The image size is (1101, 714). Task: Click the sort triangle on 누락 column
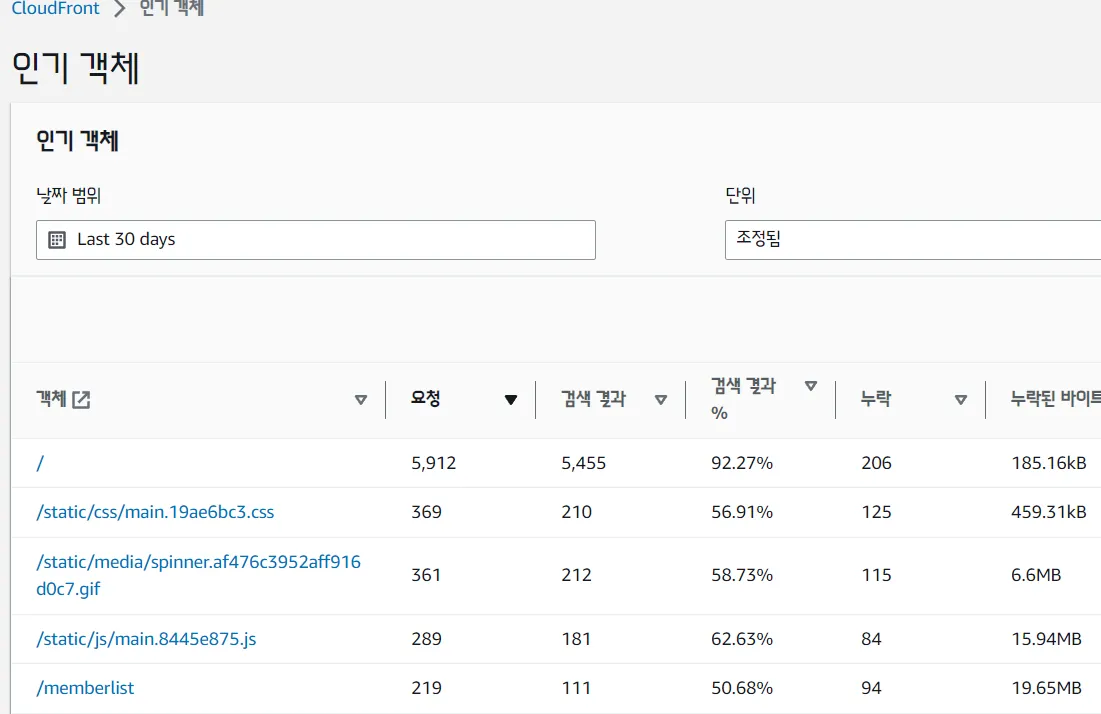click(x=961, y=400)
